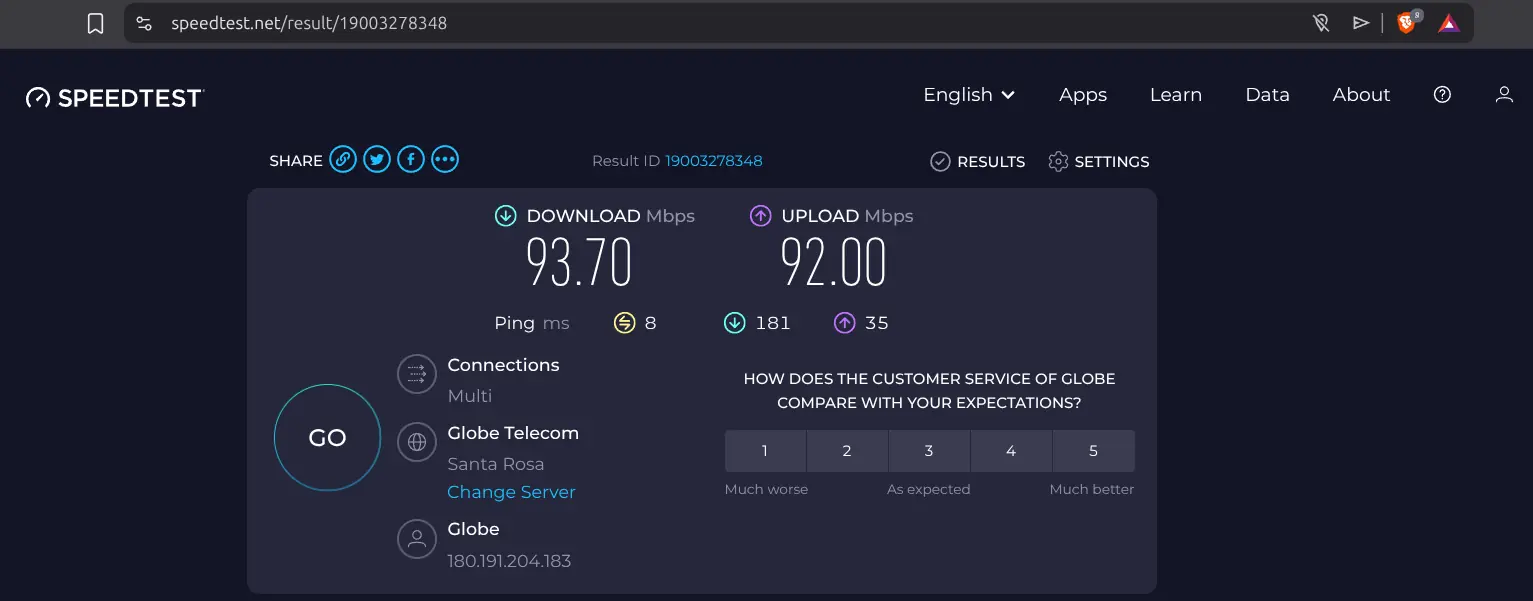Click Result ID 19003278348 link
The height and width of the screenshot is (601, 1533).
[714, 161]
